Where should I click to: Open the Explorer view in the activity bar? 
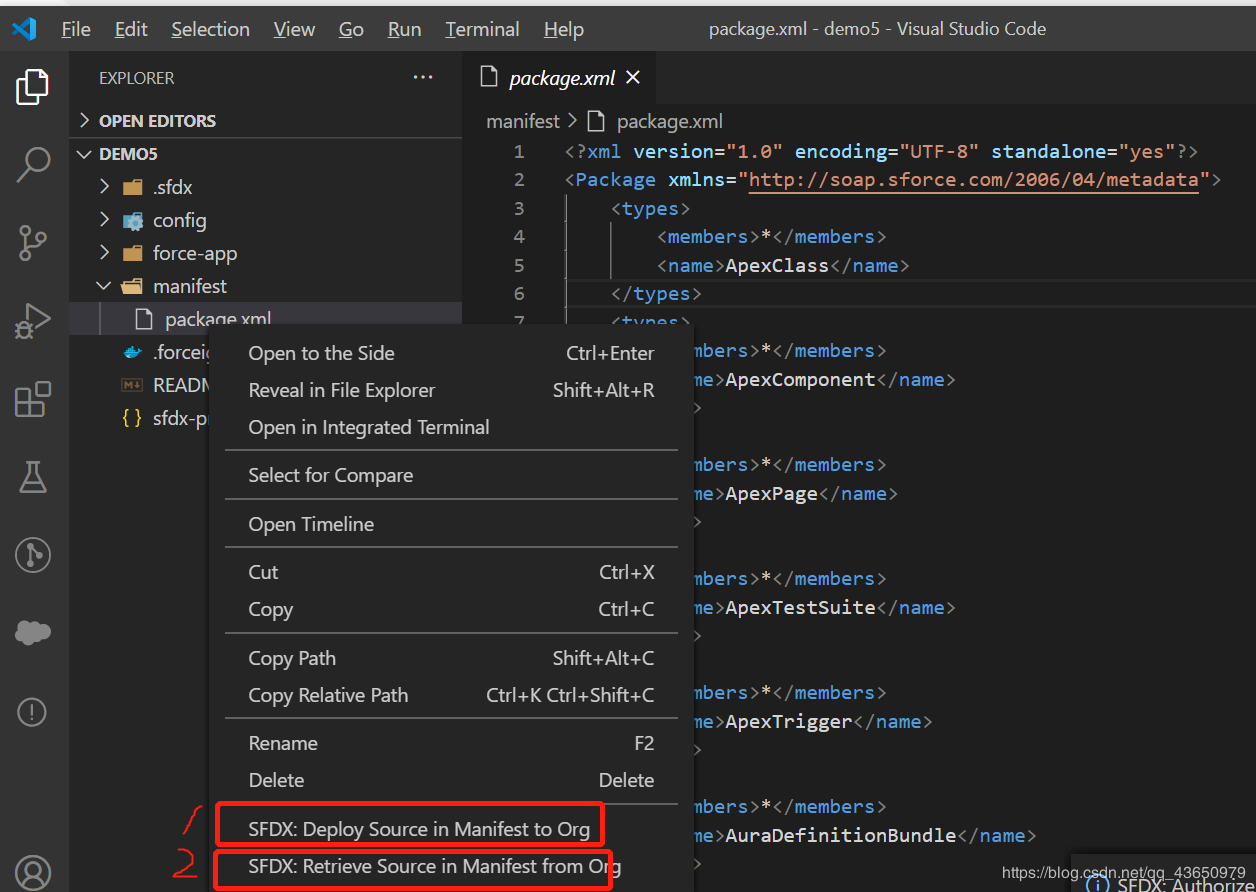32,86
